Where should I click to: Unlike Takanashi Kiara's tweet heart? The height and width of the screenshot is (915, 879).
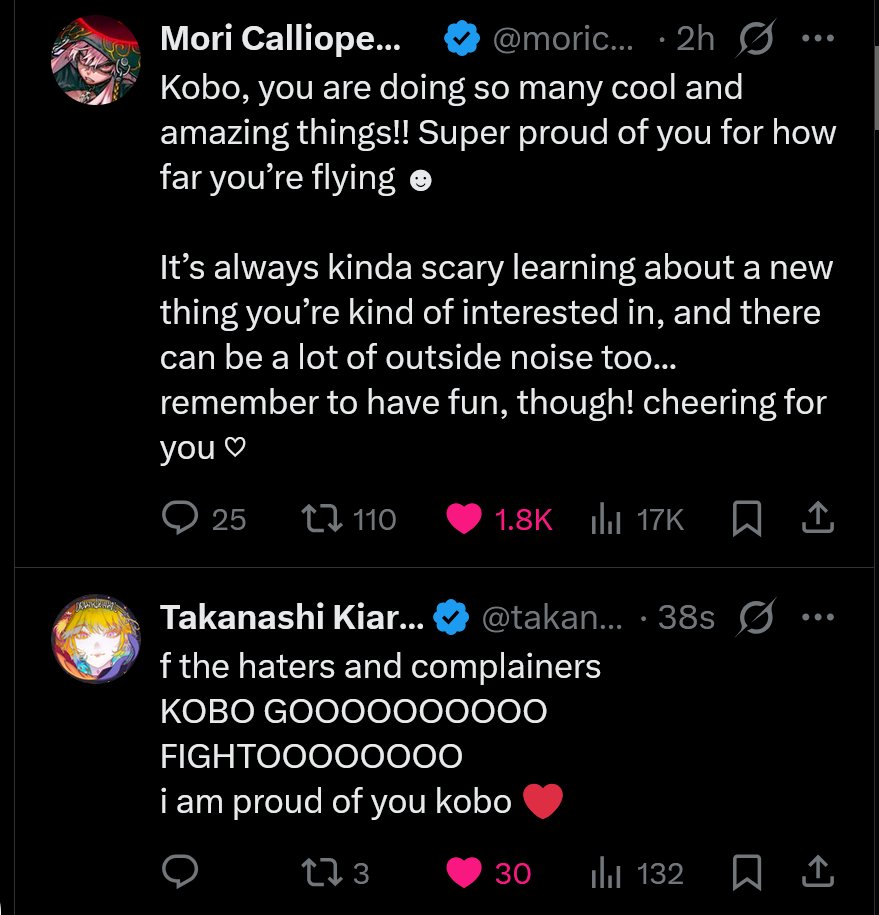pyautogui.click(x=464, y=873)
